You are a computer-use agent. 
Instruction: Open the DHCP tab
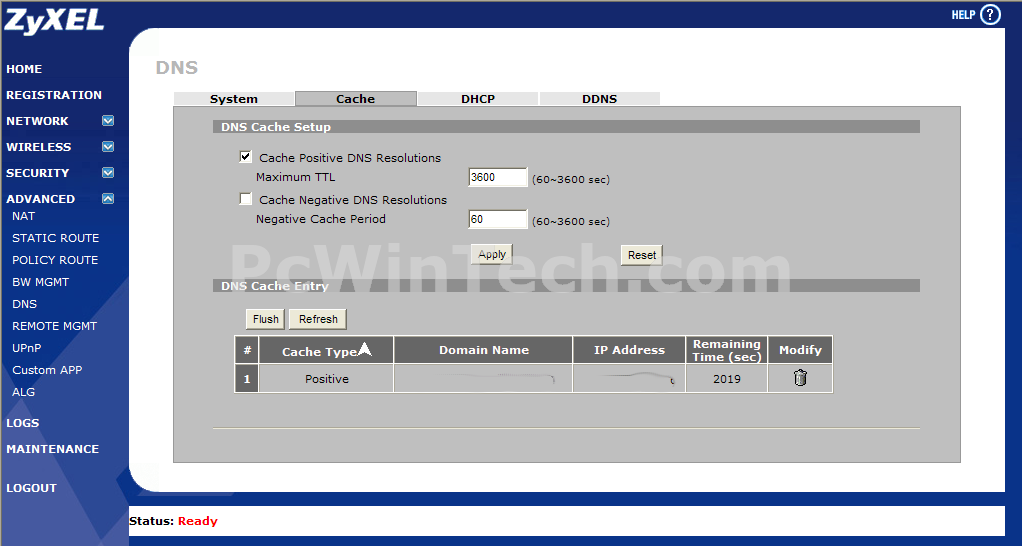tap(478, 98)
